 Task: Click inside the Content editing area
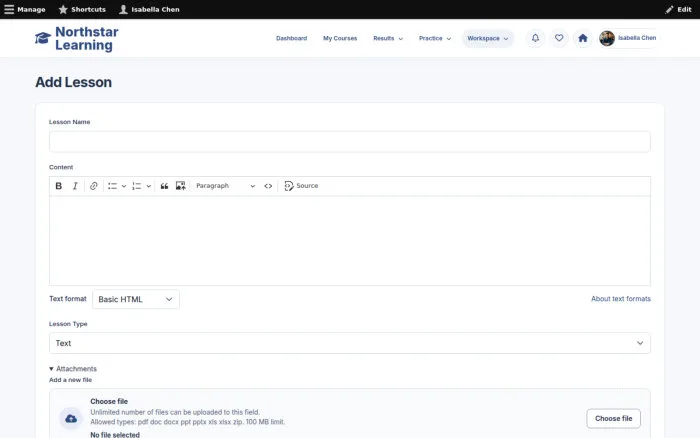(350, 241)
